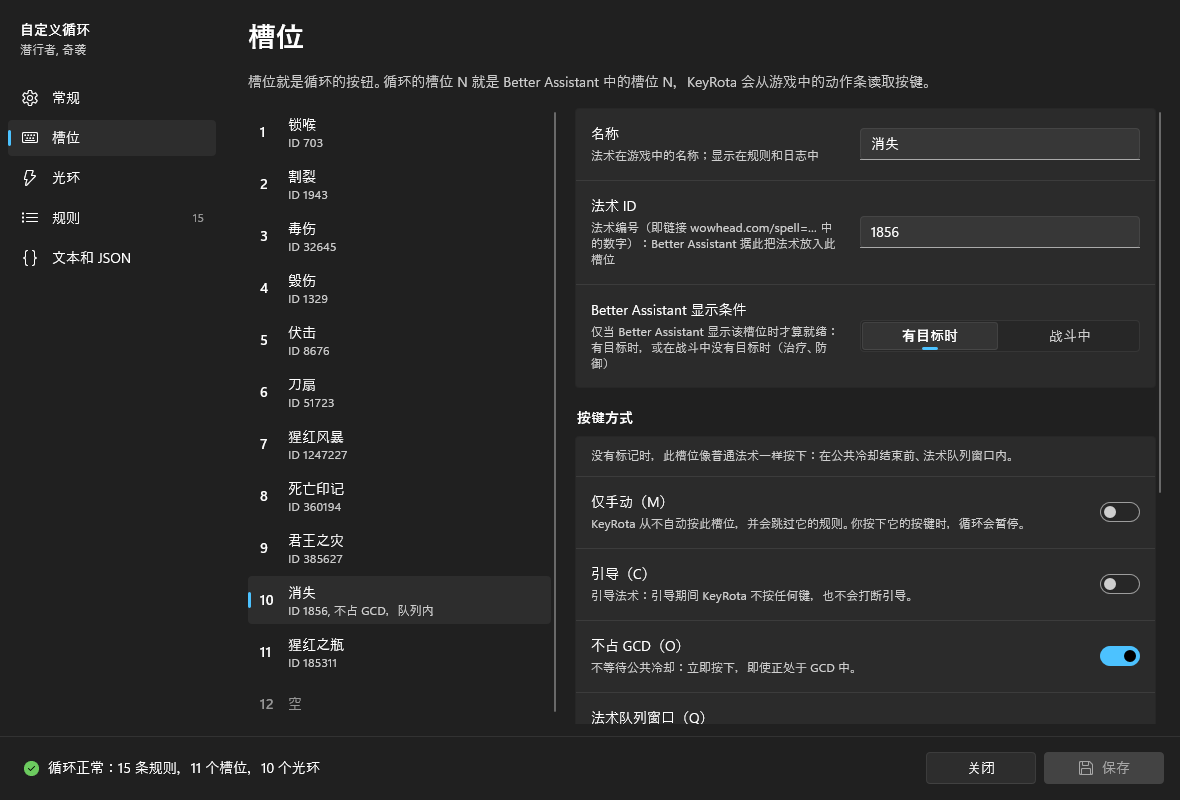The image size is (1180, 800).
Task: Disable the 不占 GCD (O) switch
Action: [x=1119, y=656]
